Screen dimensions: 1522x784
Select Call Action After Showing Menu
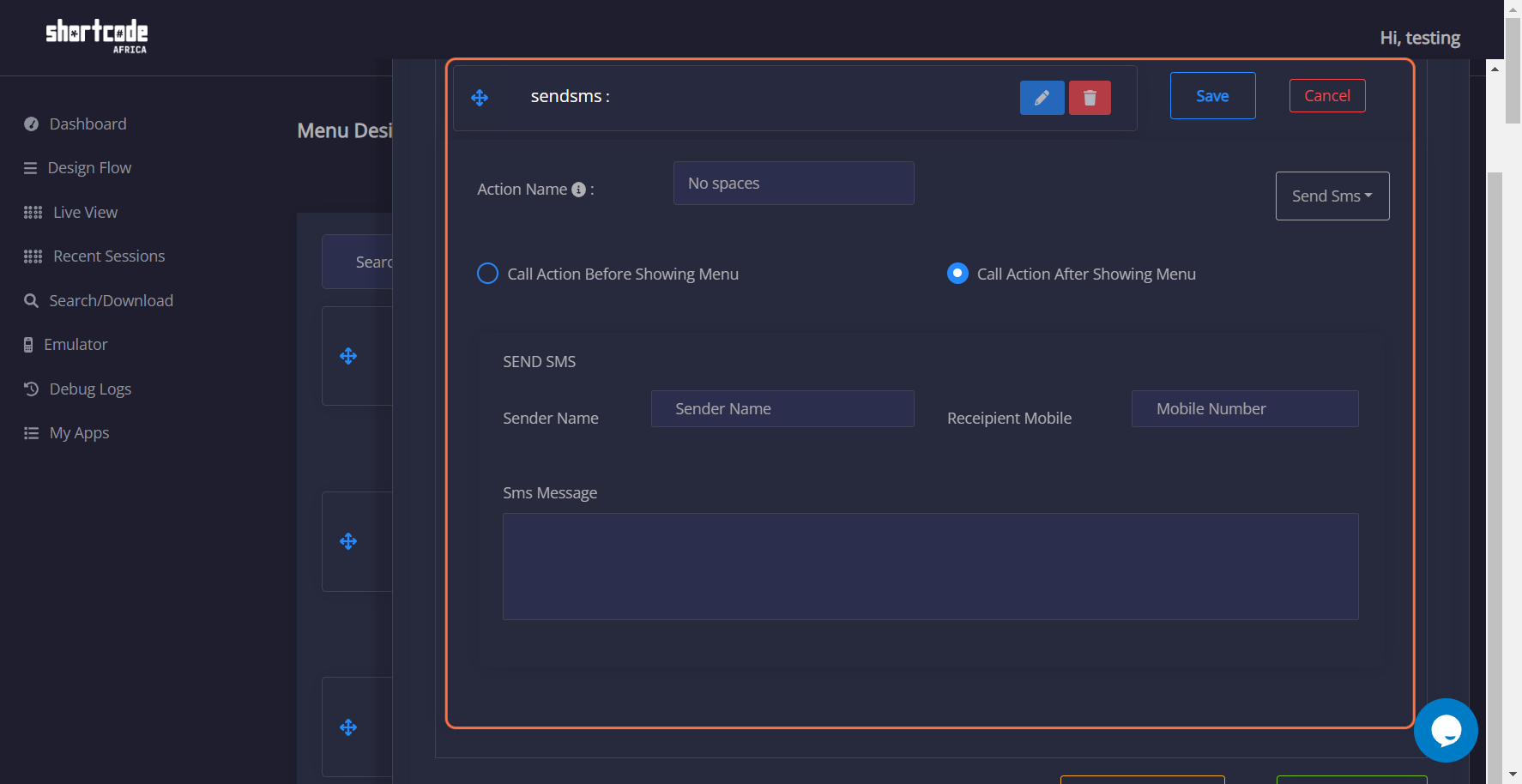(x=957, y=274)
